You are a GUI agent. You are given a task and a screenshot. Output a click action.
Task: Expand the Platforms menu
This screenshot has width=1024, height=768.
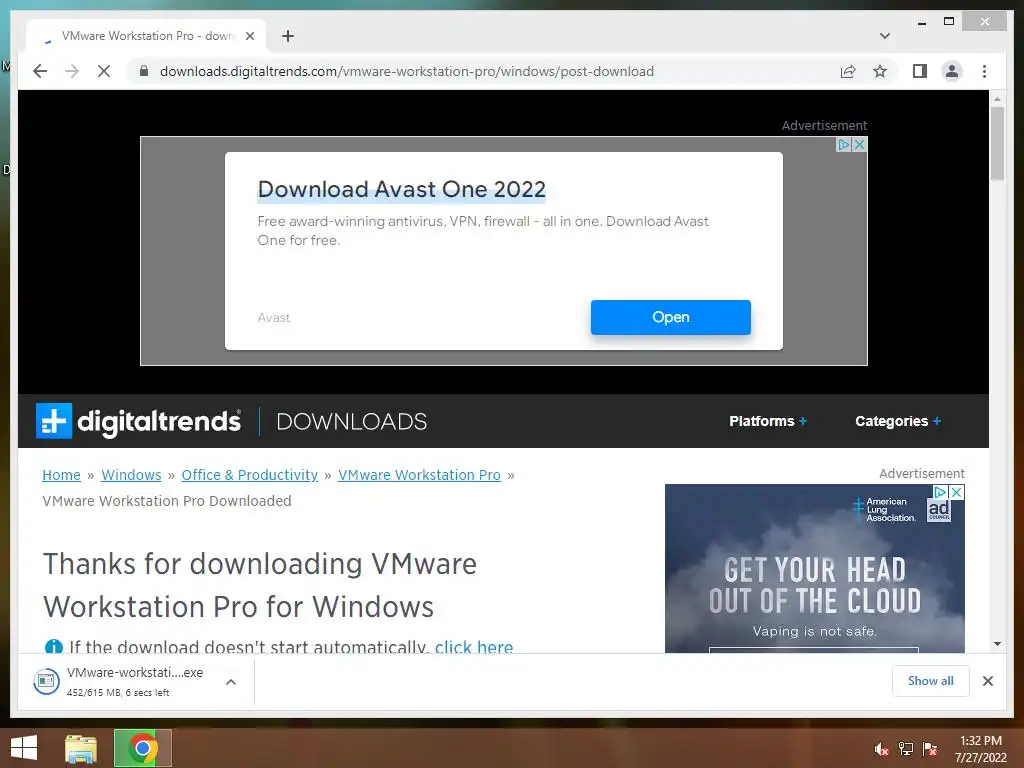point(768,421)
